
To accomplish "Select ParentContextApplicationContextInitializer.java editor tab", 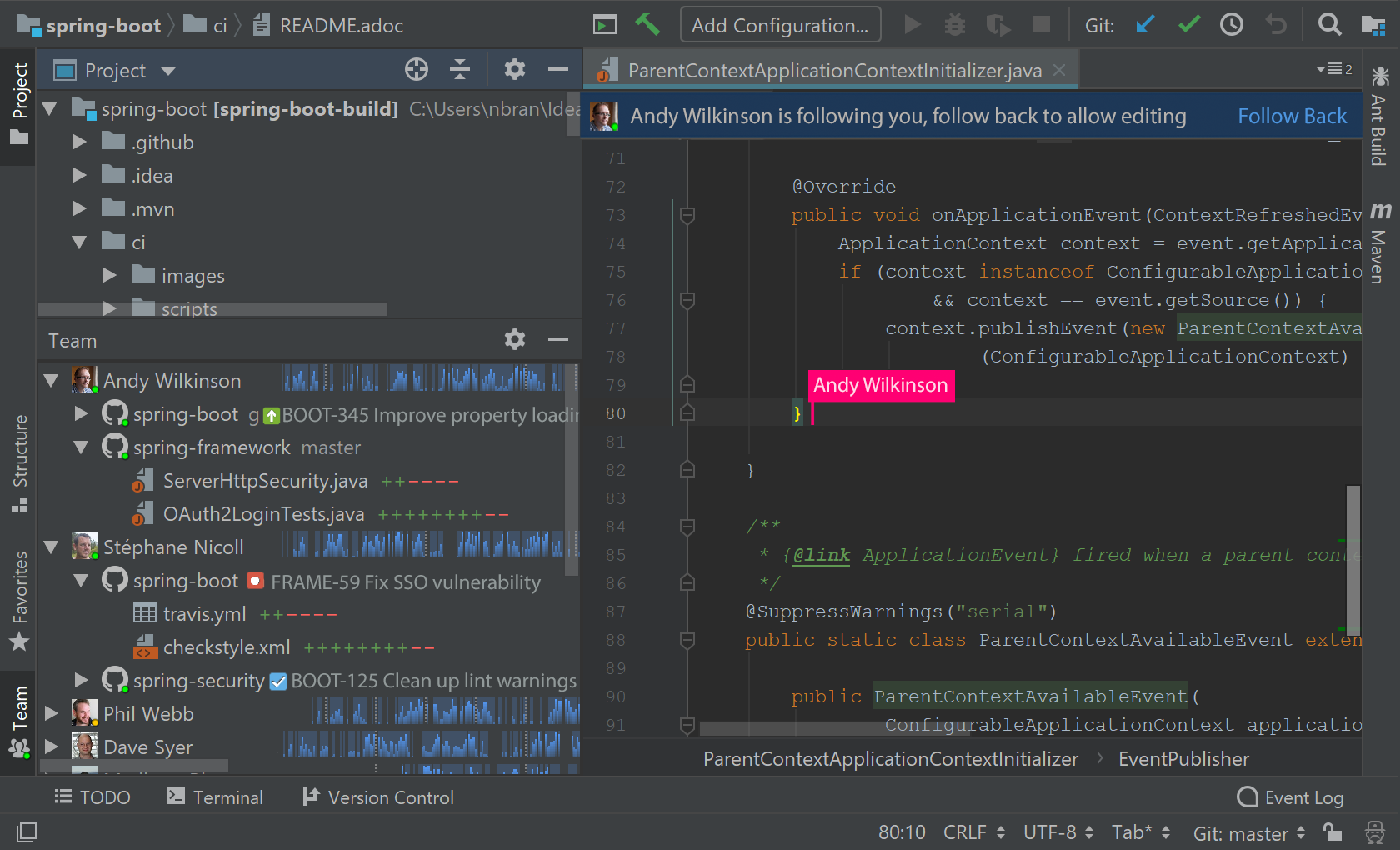I will click(x=833, y=71).
